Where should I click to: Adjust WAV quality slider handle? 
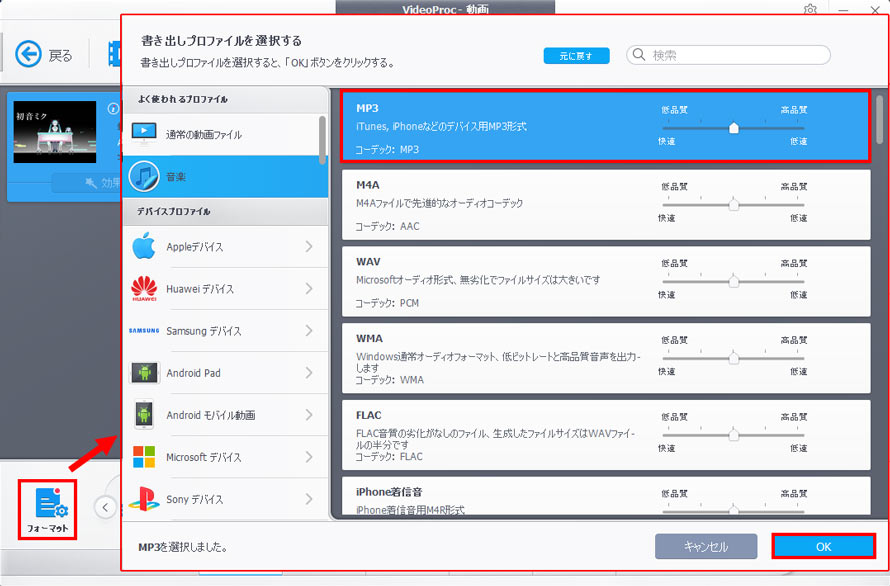click(733, 281)
